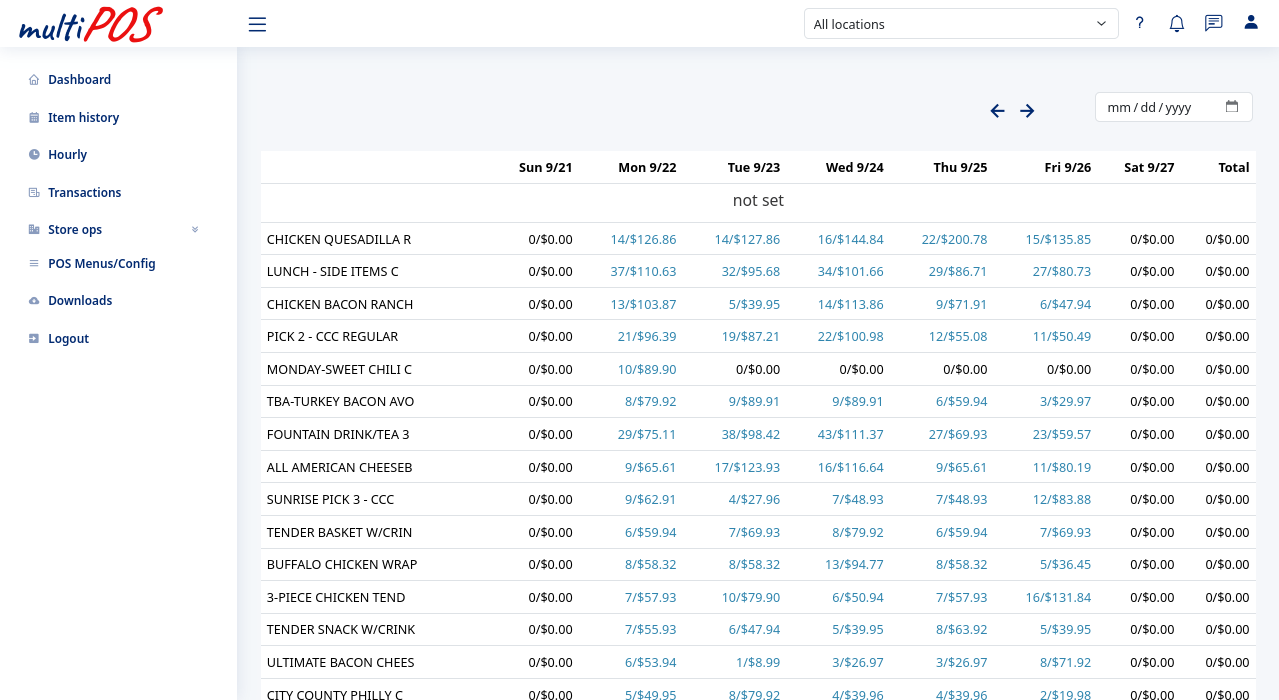Go to next week with right arrow
1279x700 pixels.
click(1027, 111)
